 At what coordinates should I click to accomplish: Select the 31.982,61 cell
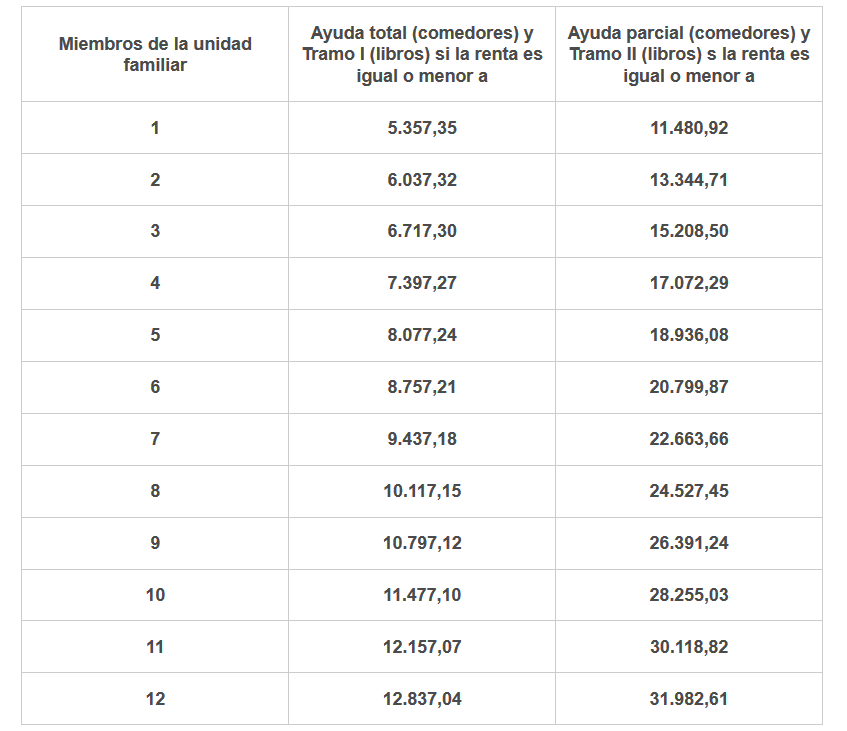(689, 699)
